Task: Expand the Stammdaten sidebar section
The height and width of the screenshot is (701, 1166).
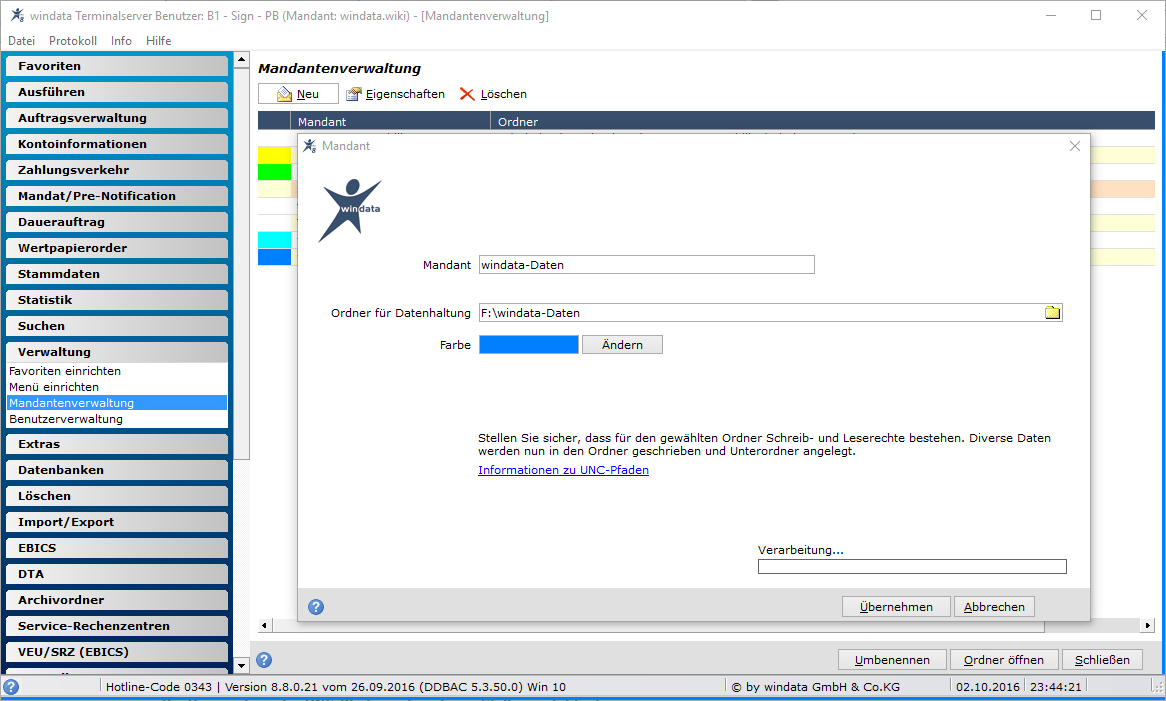Action: 117,274
